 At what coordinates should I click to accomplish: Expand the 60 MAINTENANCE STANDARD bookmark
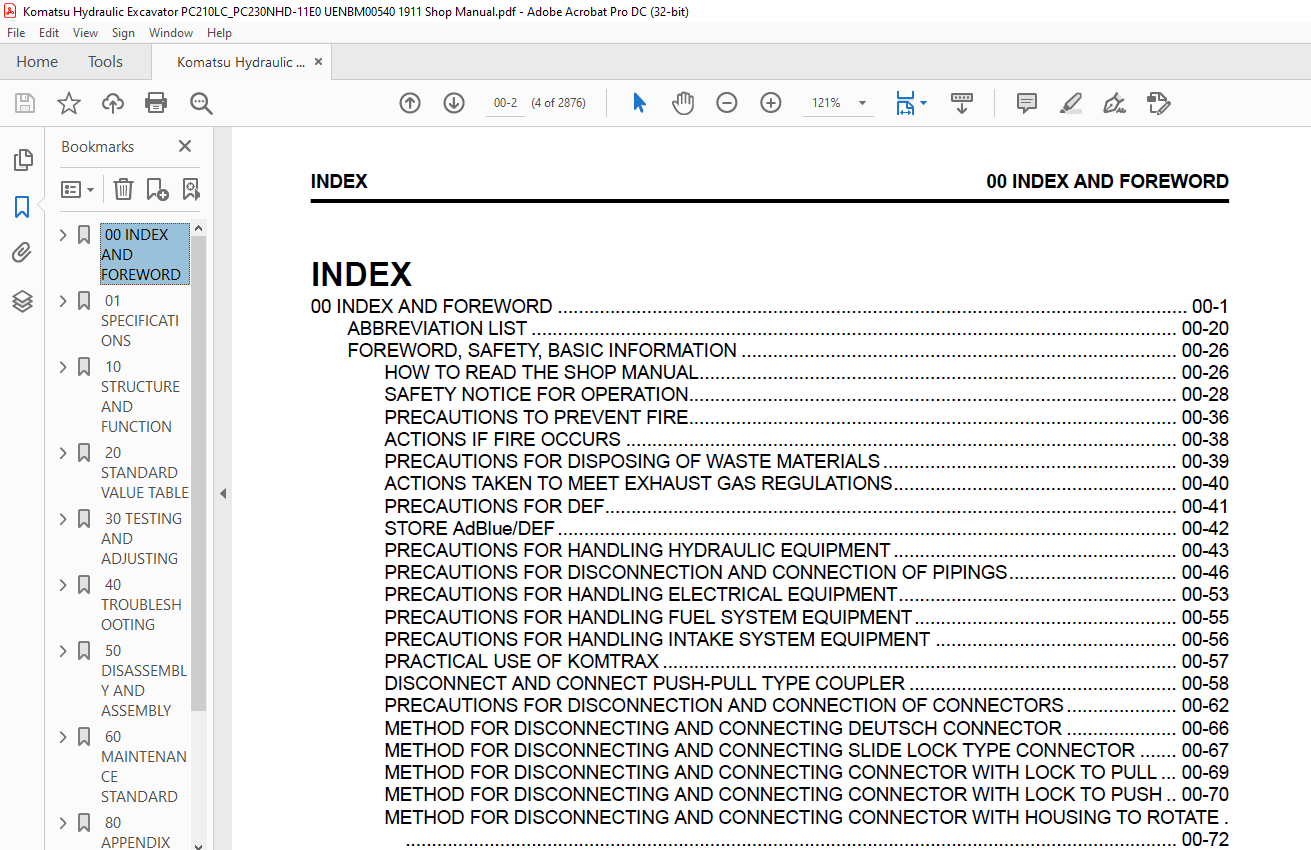click(63, 737)
